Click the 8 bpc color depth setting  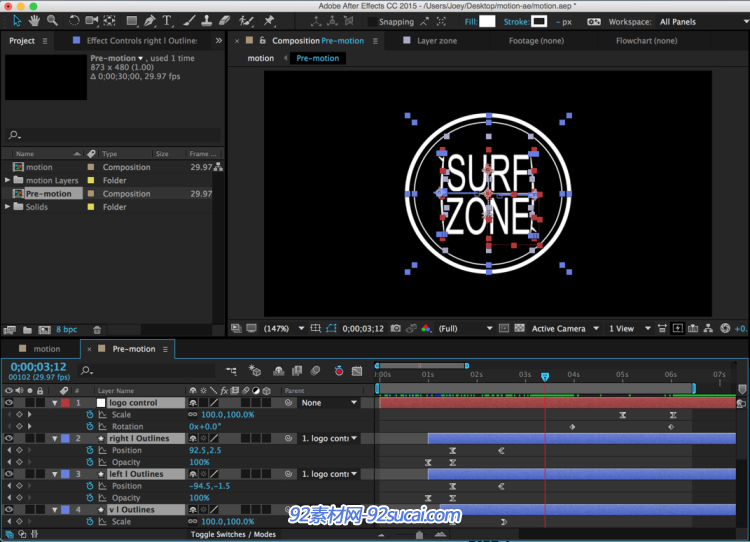[x=66, y=330]
